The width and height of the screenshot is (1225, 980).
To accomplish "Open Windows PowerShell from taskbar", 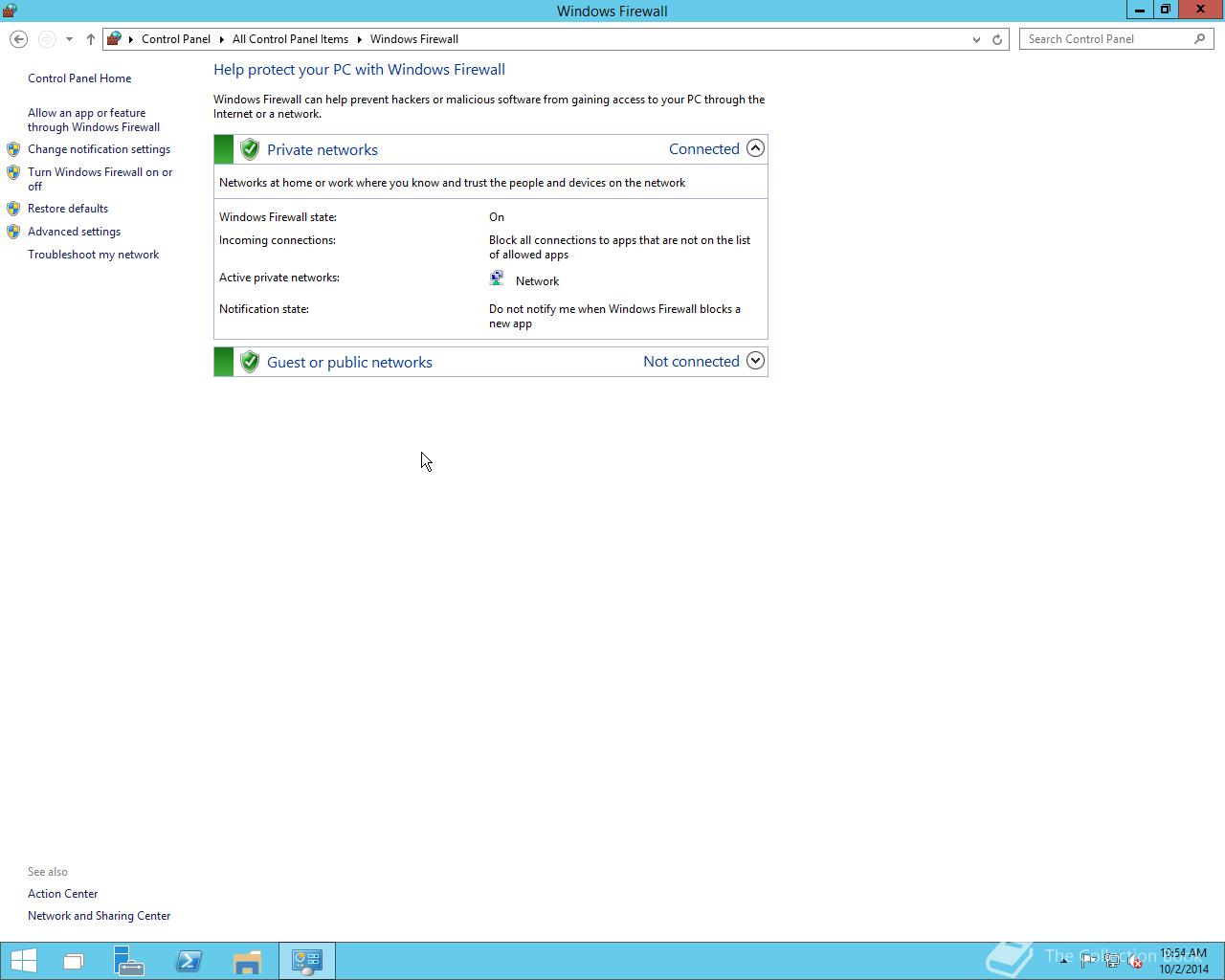I will (189, 961).
